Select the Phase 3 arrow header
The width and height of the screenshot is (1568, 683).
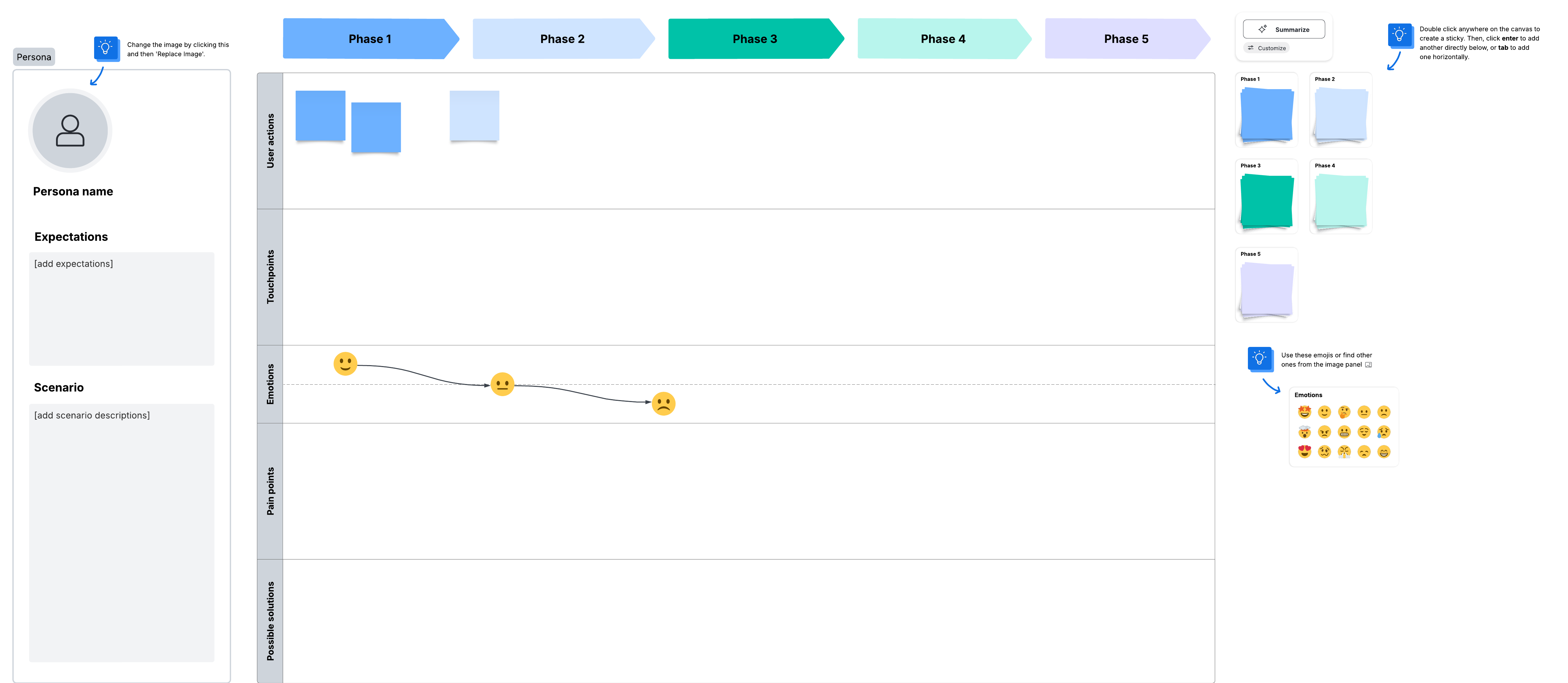coord(754,39)
